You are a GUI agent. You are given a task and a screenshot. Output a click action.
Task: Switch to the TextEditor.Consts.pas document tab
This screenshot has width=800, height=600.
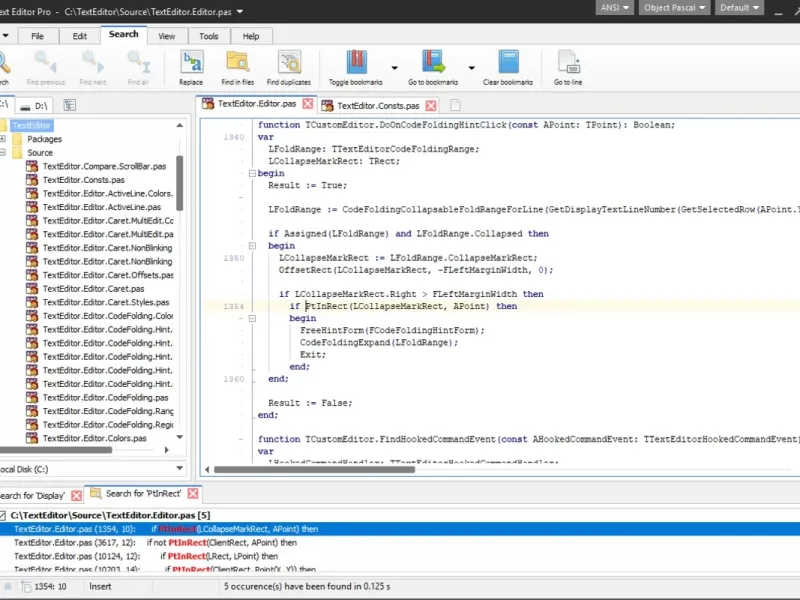[378, 106]
